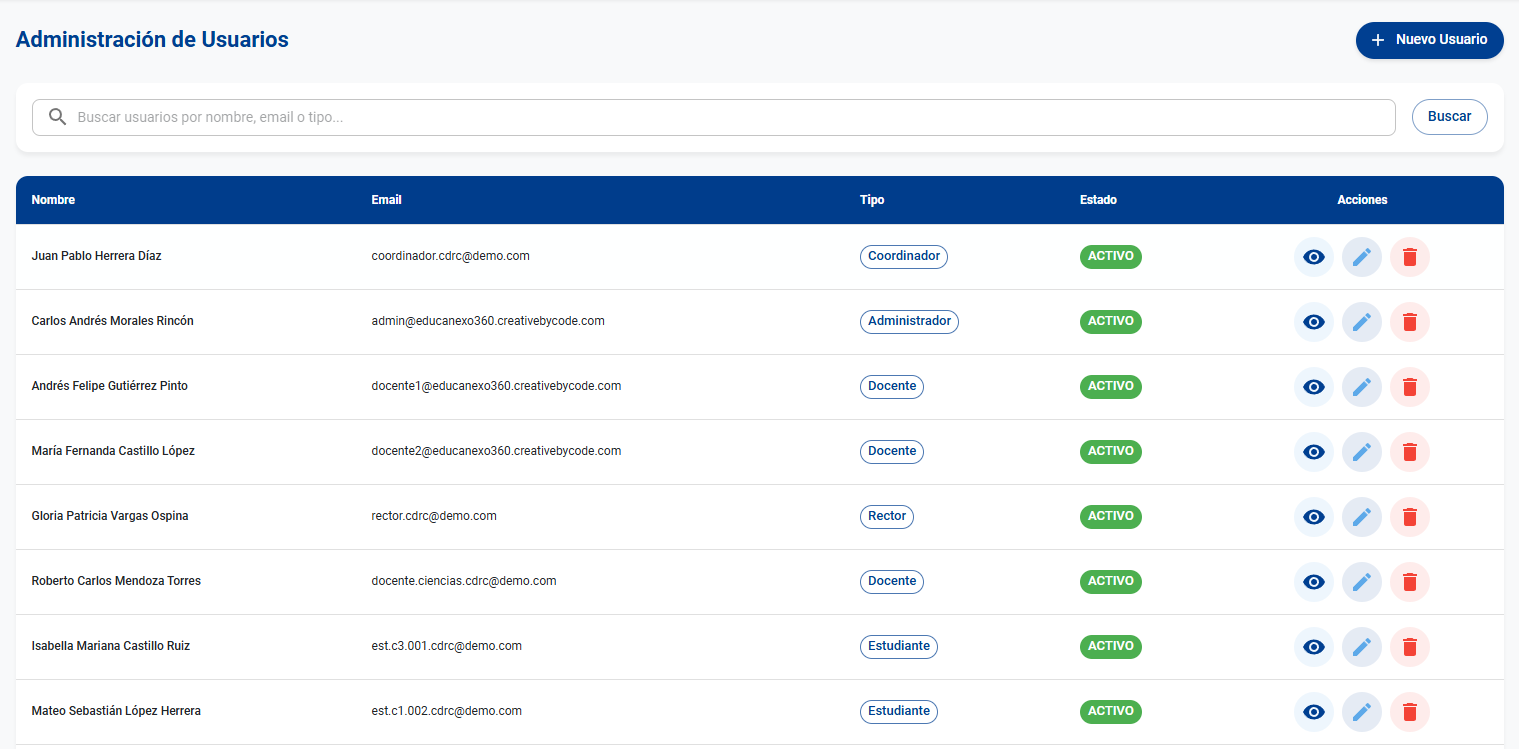Click the Estado column header

point(1098,200)
